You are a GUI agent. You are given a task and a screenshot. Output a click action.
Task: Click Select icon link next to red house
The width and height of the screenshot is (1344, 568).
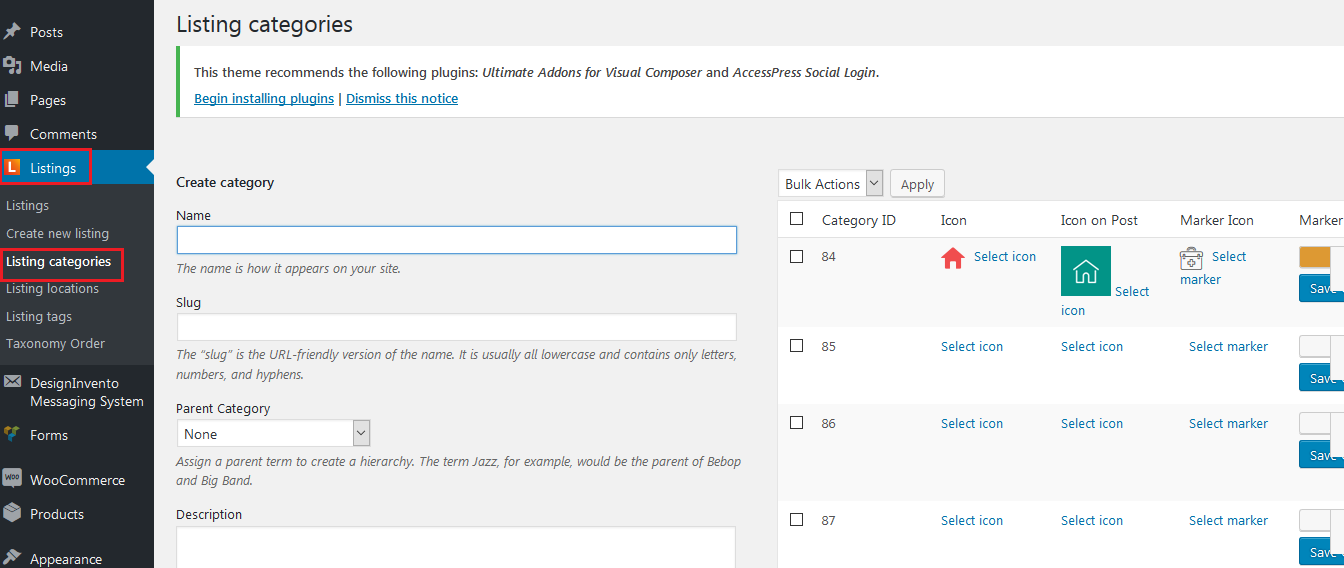[1005, 256]
